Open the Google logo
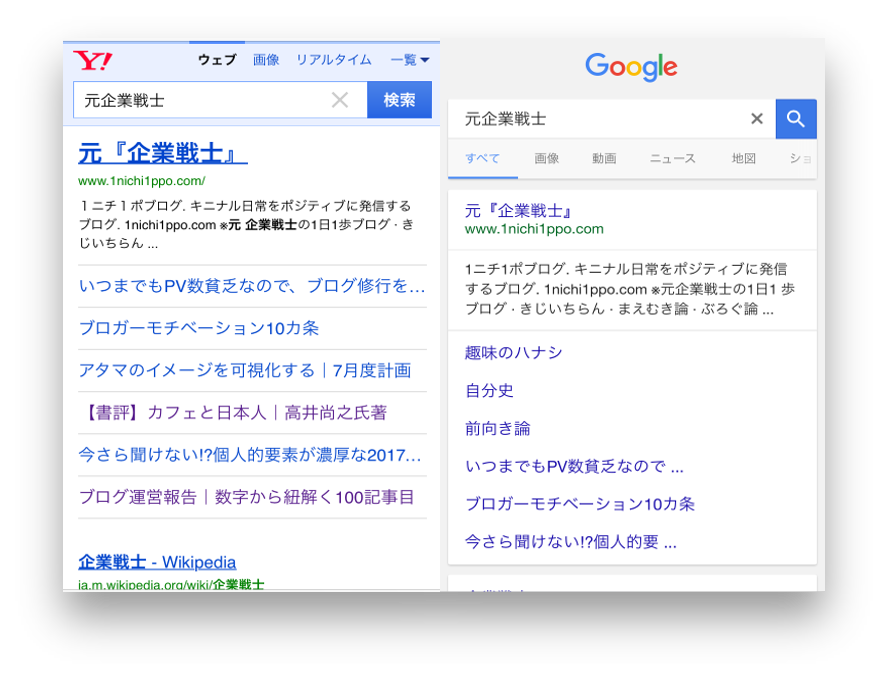Screen dimensions: 888x680 (631, 67)
